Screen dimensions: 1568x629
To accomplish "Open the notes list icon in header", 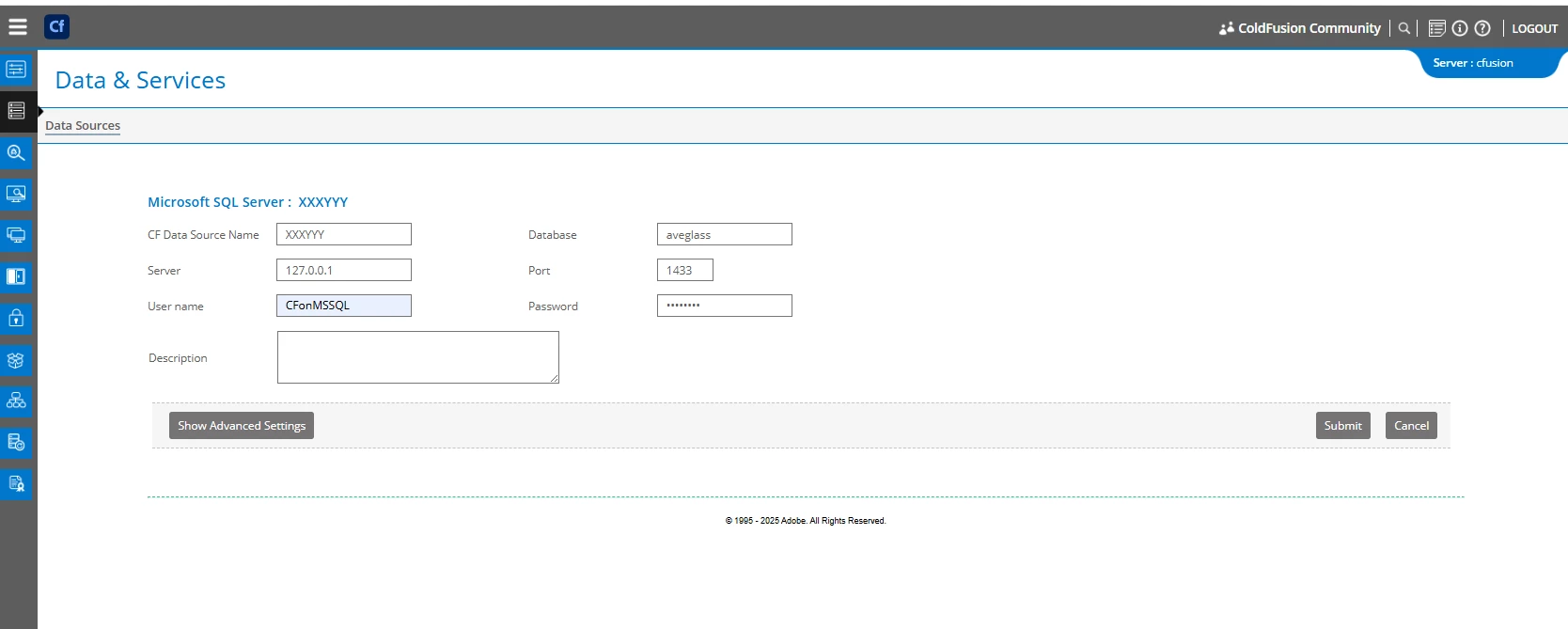I will tap(1436, 28).
